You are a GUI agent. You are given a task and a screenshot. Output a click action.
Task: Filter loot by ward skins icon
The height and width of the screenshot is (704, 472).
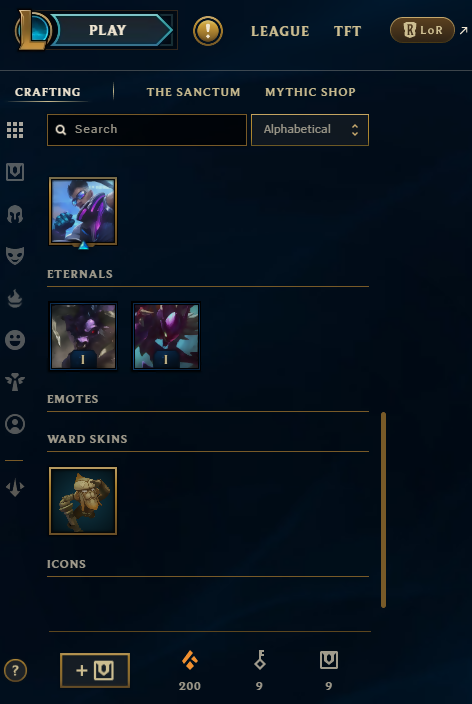pyautogui.click(x=15, y=382)
